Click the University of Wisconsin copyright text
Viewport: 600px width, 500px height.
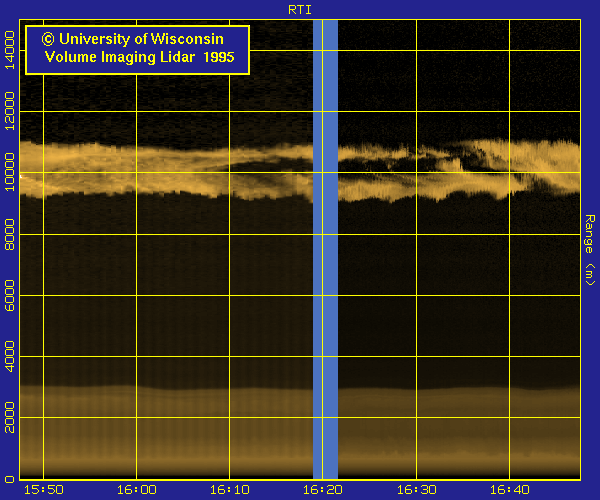132,39
